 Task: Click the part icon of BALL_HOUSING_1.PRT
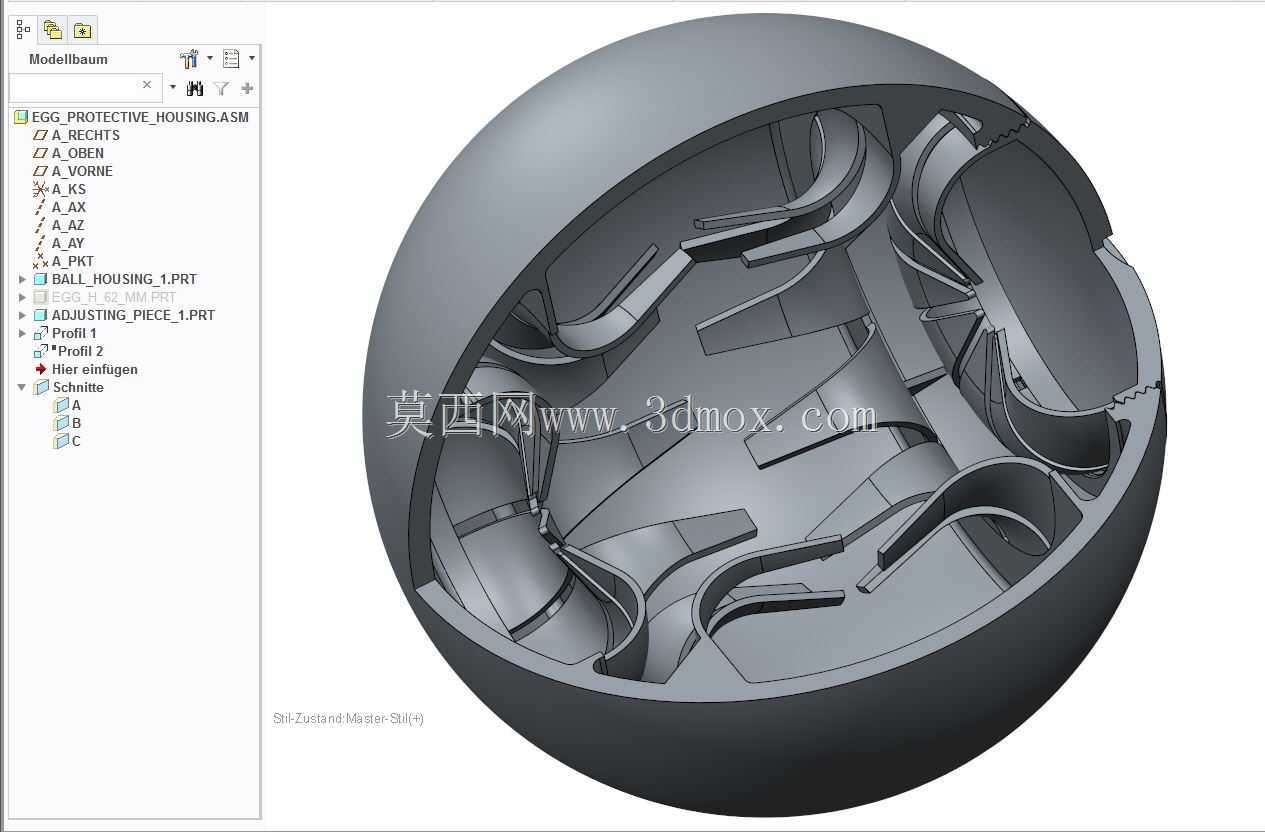click(40, 279)
